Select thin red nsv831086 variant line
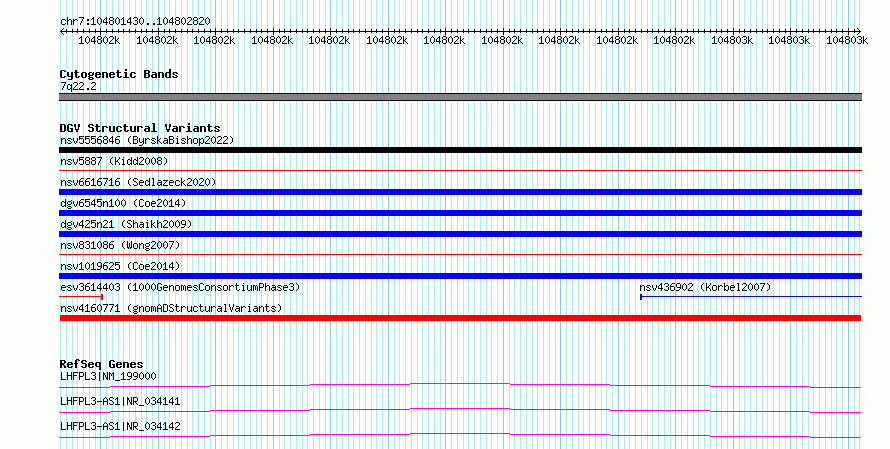The height and width of the screenshot is (449, 890). [x=460, y=254]
